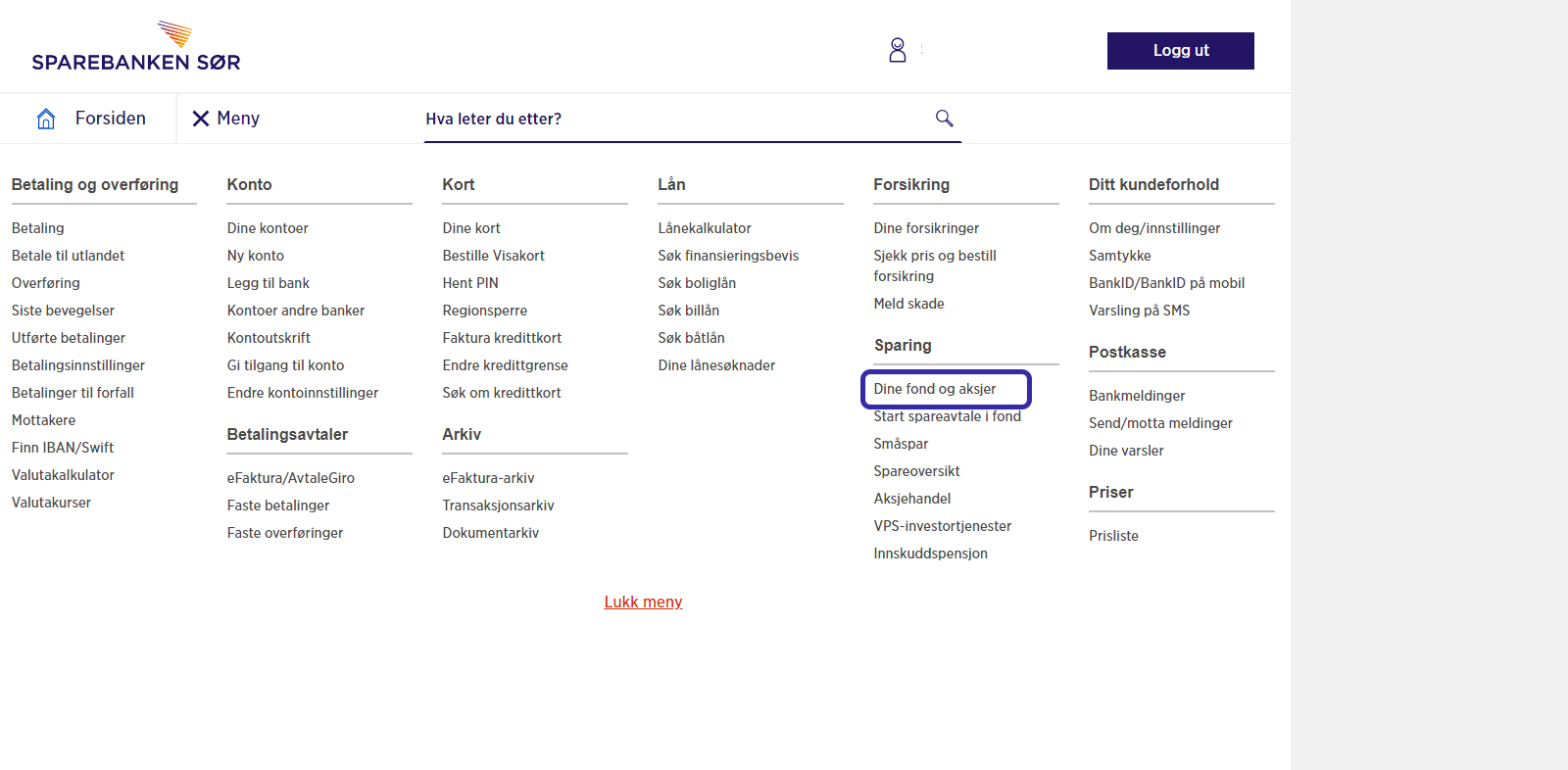
Task: Select Ny konto
Action: [256, 256]
